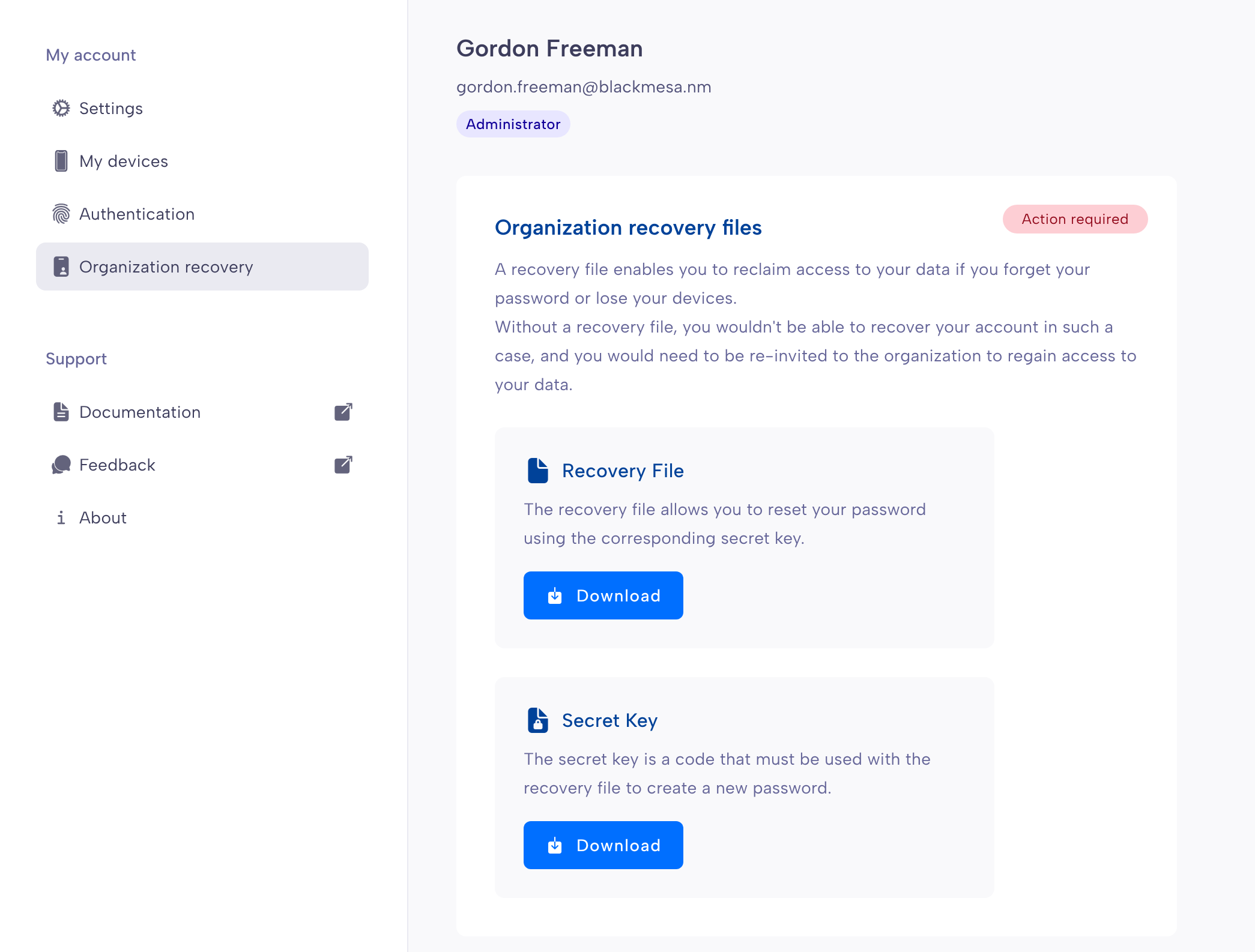
Task: Select the My devices phone icon
Action: pyautogui.click(x=61, y=161)
